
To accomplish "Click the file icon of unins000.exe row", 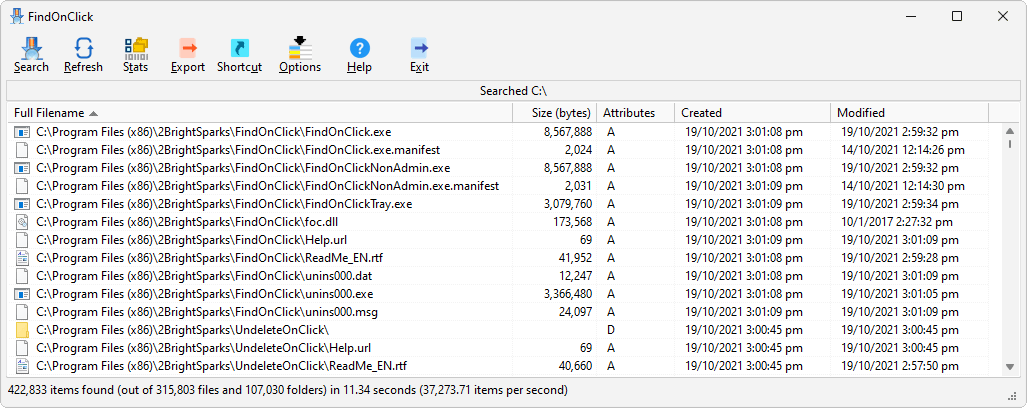I will pos(22,294).
